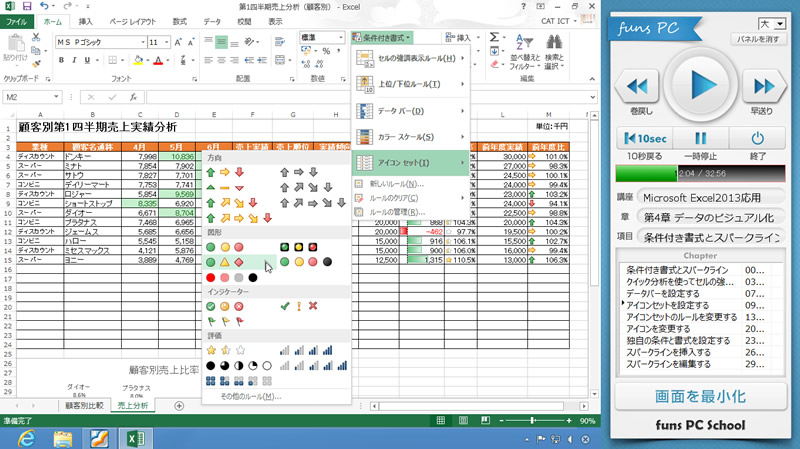Undo the last action
Viewport: 800px width, 449px height.
point(44,7)
